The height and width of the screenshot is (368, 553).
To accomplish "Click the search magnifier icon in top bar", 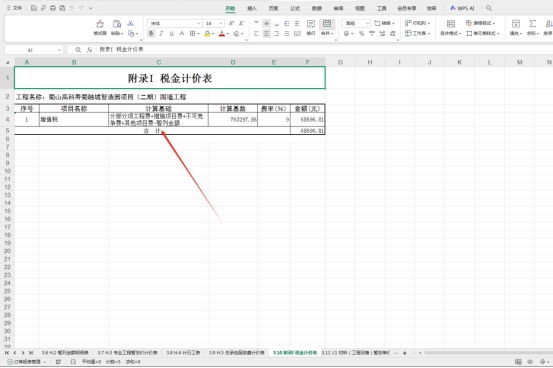I will click(489, 8).
